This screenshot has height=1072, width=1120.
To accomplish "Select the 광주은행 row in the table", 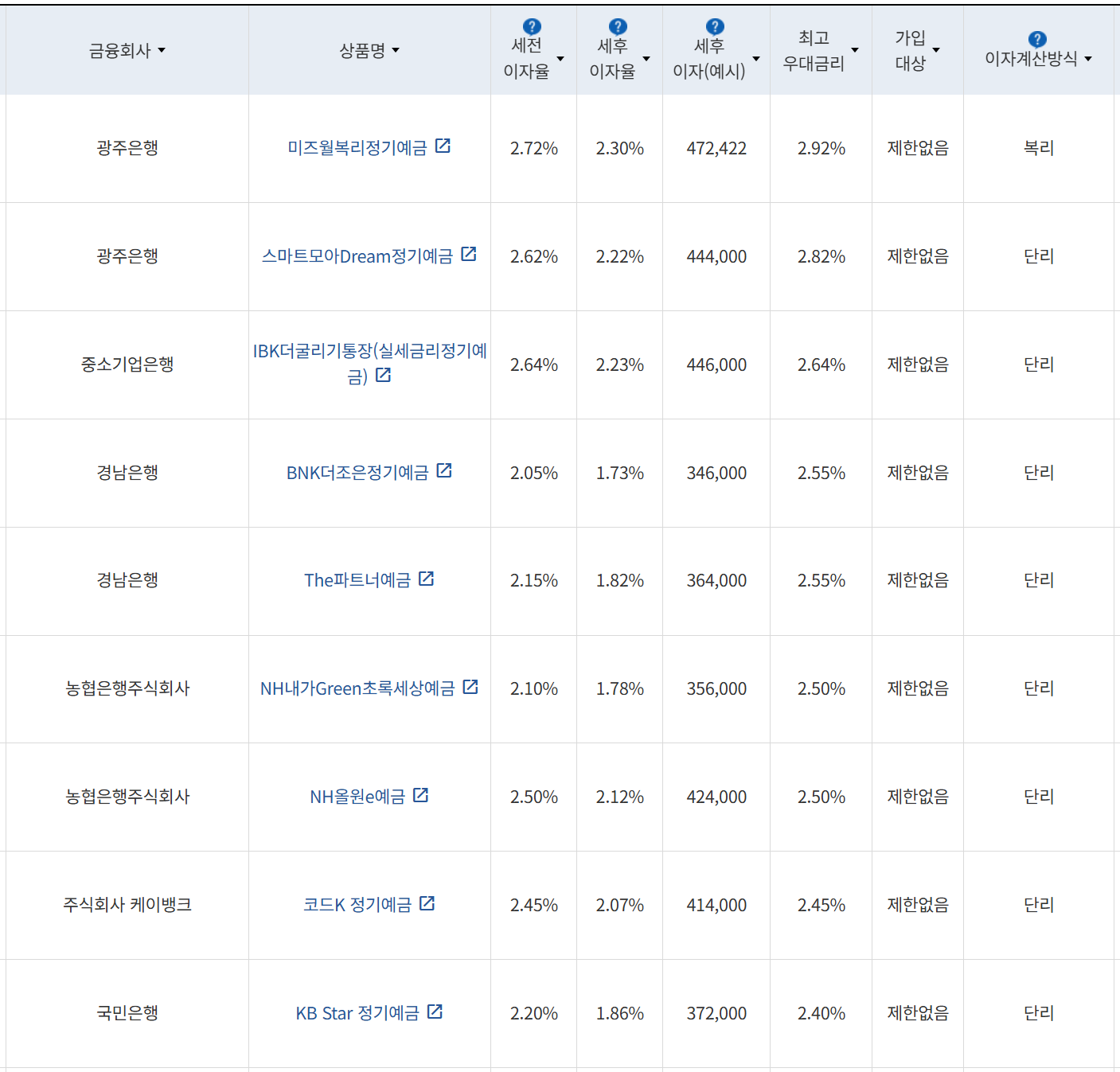I will [126, 148].
